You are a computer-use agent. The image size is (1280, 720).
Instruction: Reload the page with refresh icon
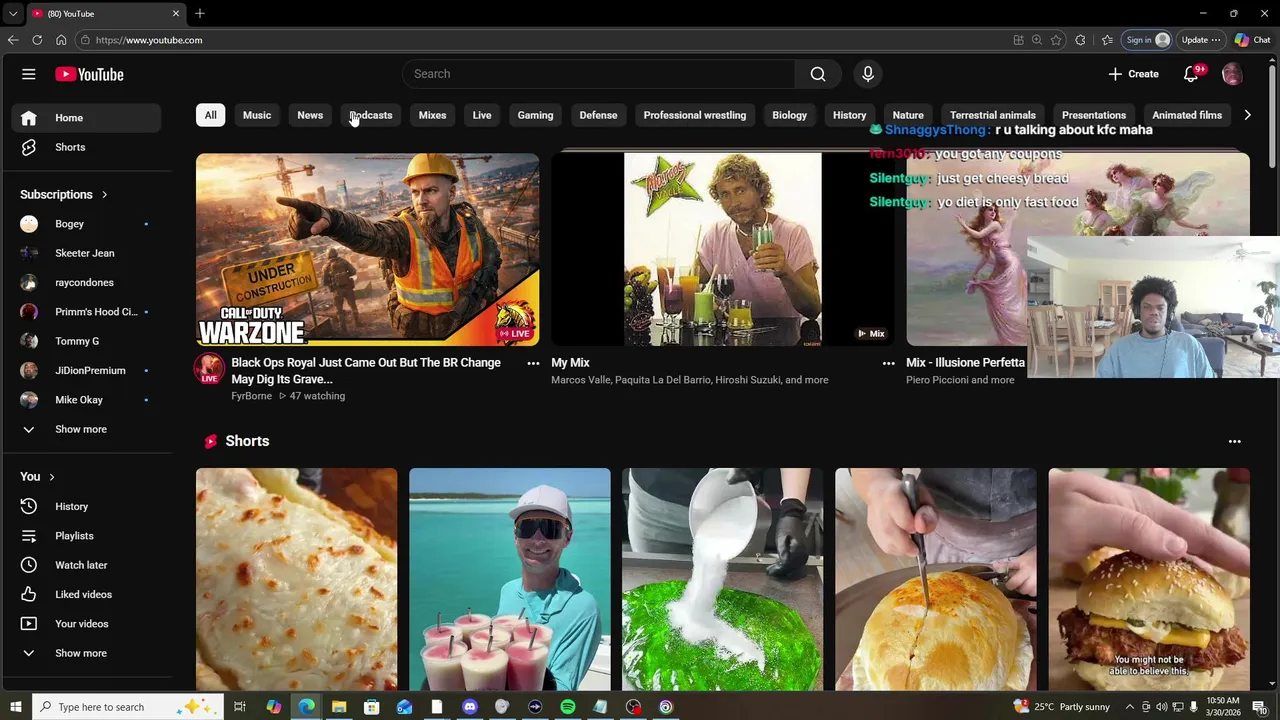(x=37, y=40)
